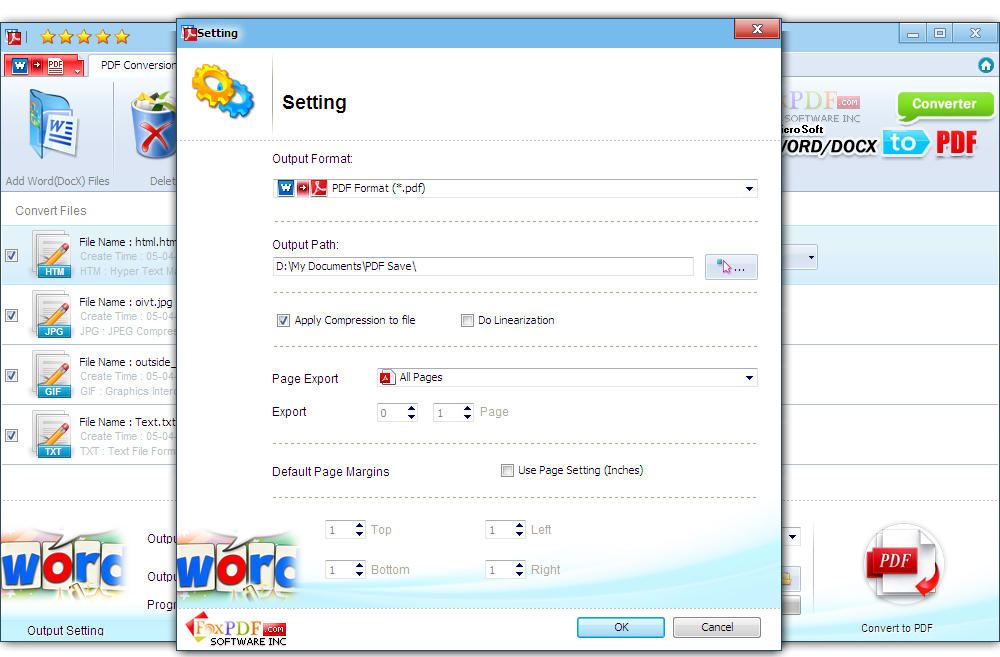Screen dimensions: 1000x657
Task: Increase the Export start page value
Action: [411, 408]
